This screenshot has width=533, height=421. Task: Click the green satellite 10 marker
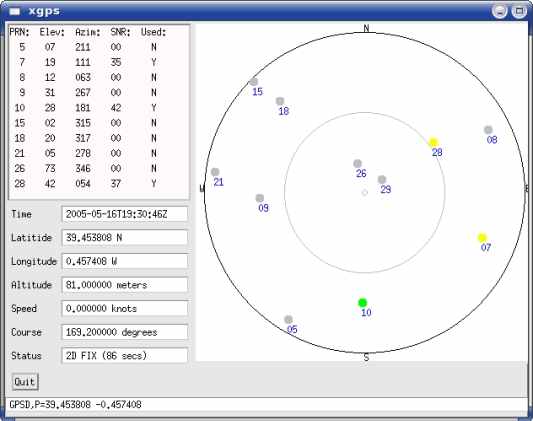click(363, 302)
